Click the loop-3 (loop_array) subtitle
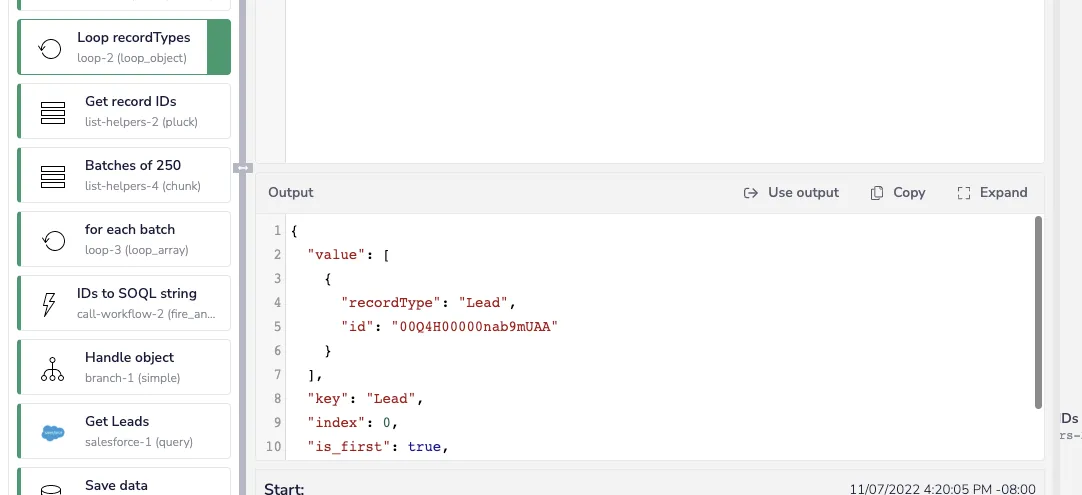 [x=137, y=250]
